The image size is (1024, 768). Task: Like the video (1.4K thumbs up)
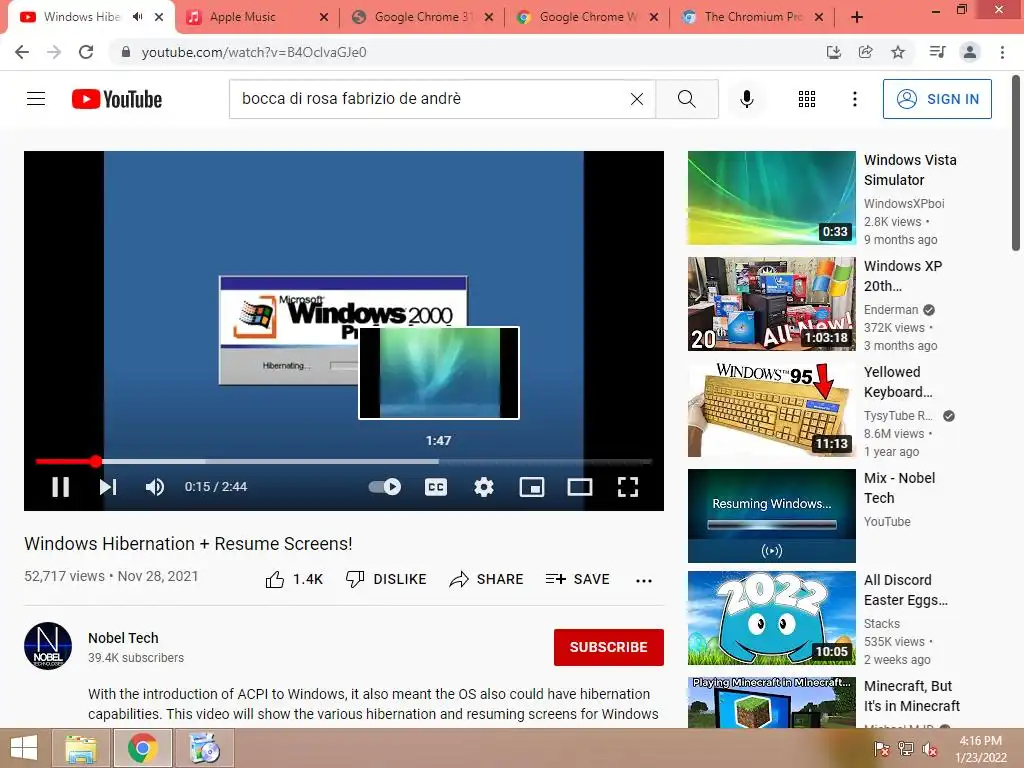(294, 579)
